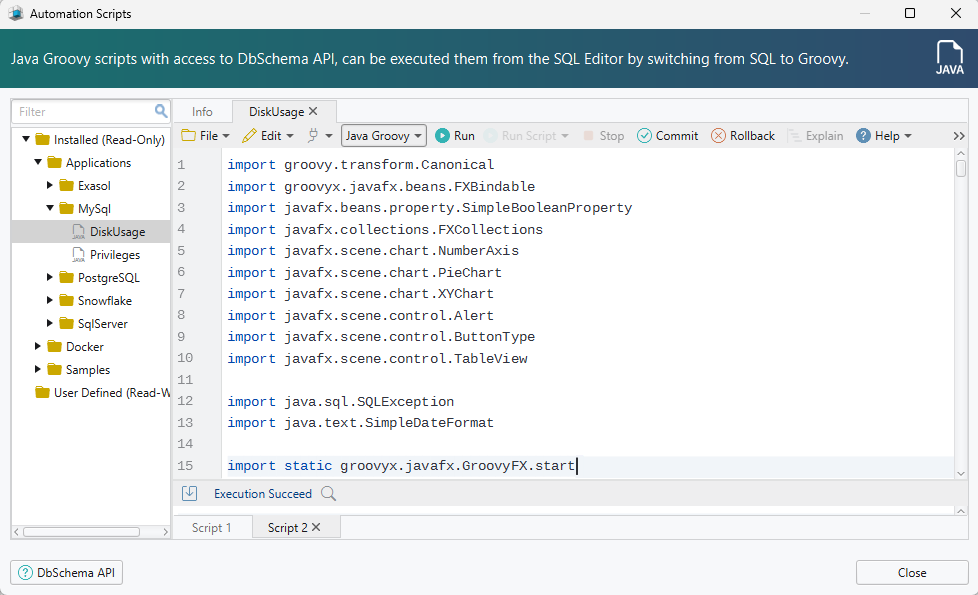Expand the PostgreSQL folder arrow
The width and height of the screenshot is (978, 595).
click(x=50, y=278)
